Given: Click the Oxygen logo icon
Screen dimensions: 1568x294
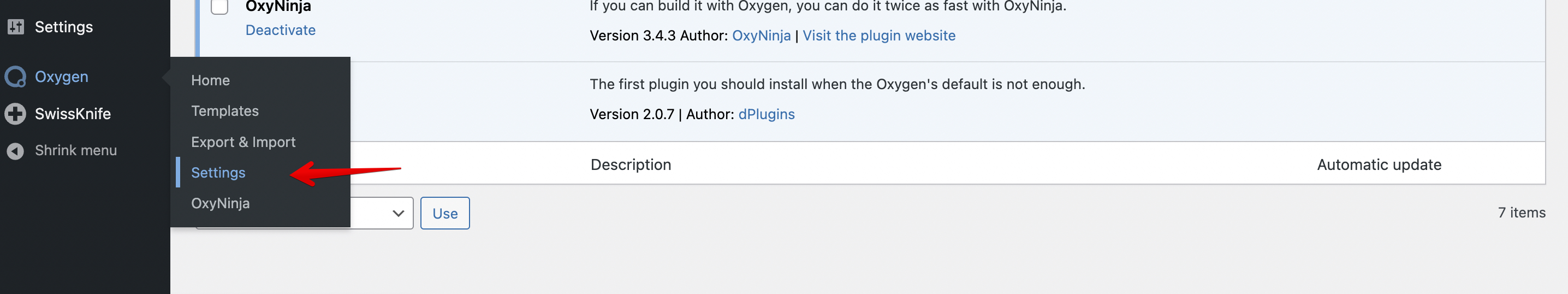Looking at the screenshot, I should pyautogui.click(x=16, y=77).
